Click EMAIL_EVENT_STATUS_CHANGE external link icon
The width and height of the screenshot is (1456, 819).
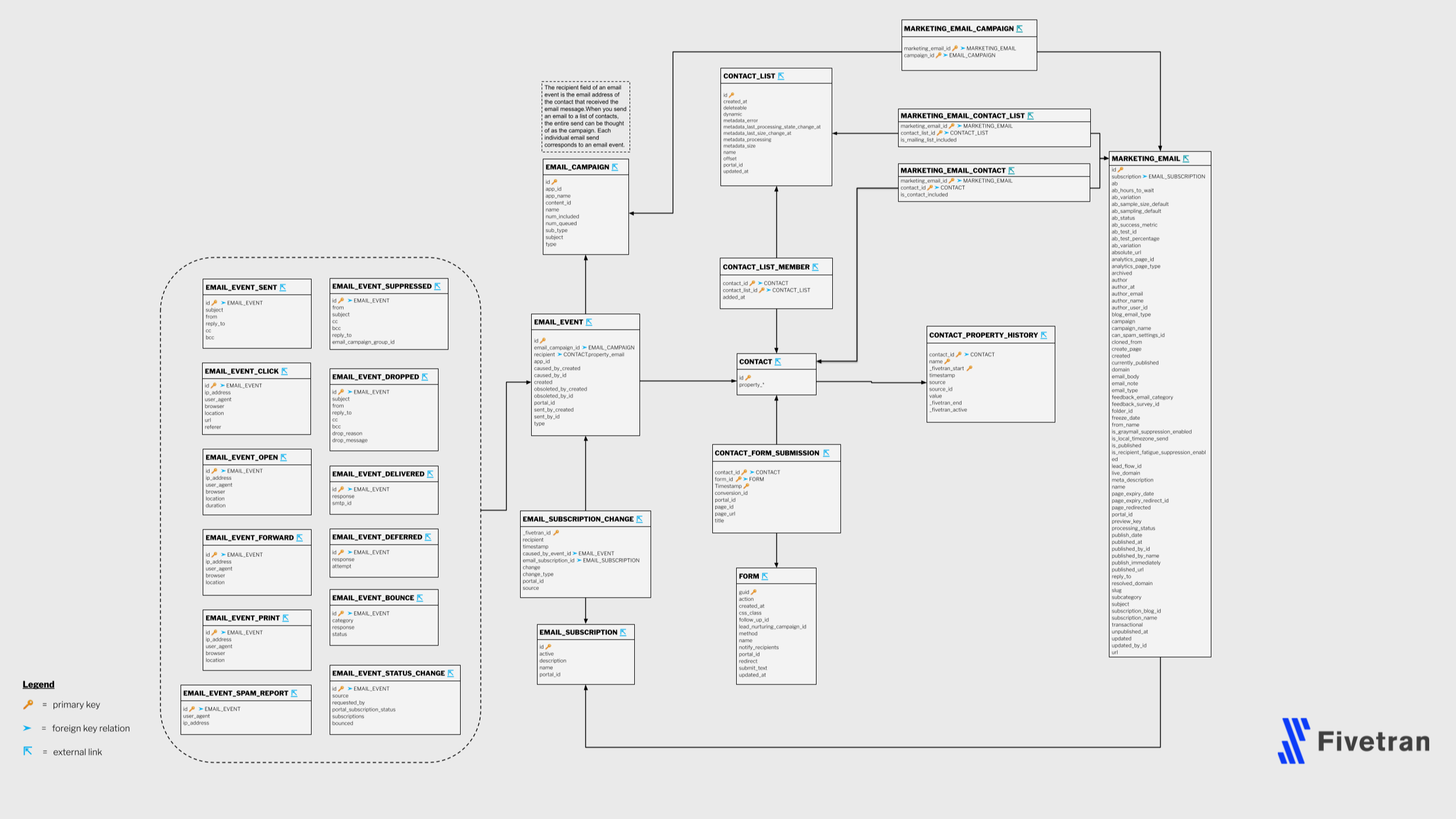tap(450, 673)
